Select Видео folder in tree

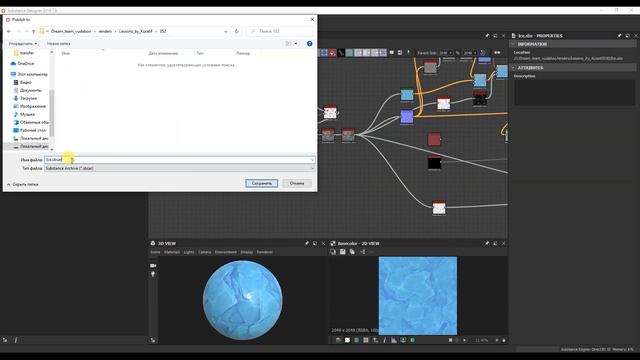pyautogui.click(x=22, y=82)
